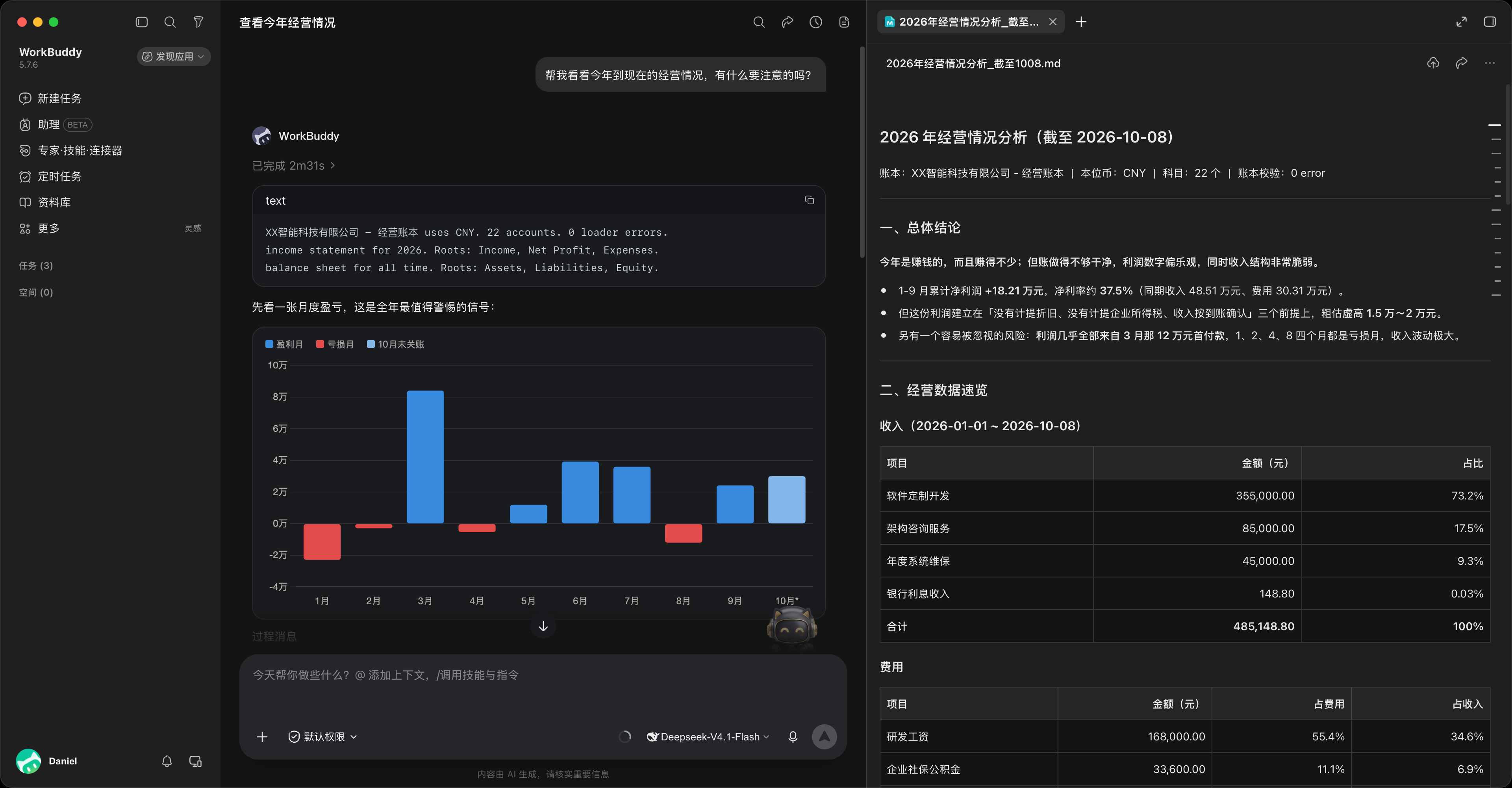Open the 默认权限 permission dropdown
The height and width of the screenshot is (788, 1512).
coord(322,737)
